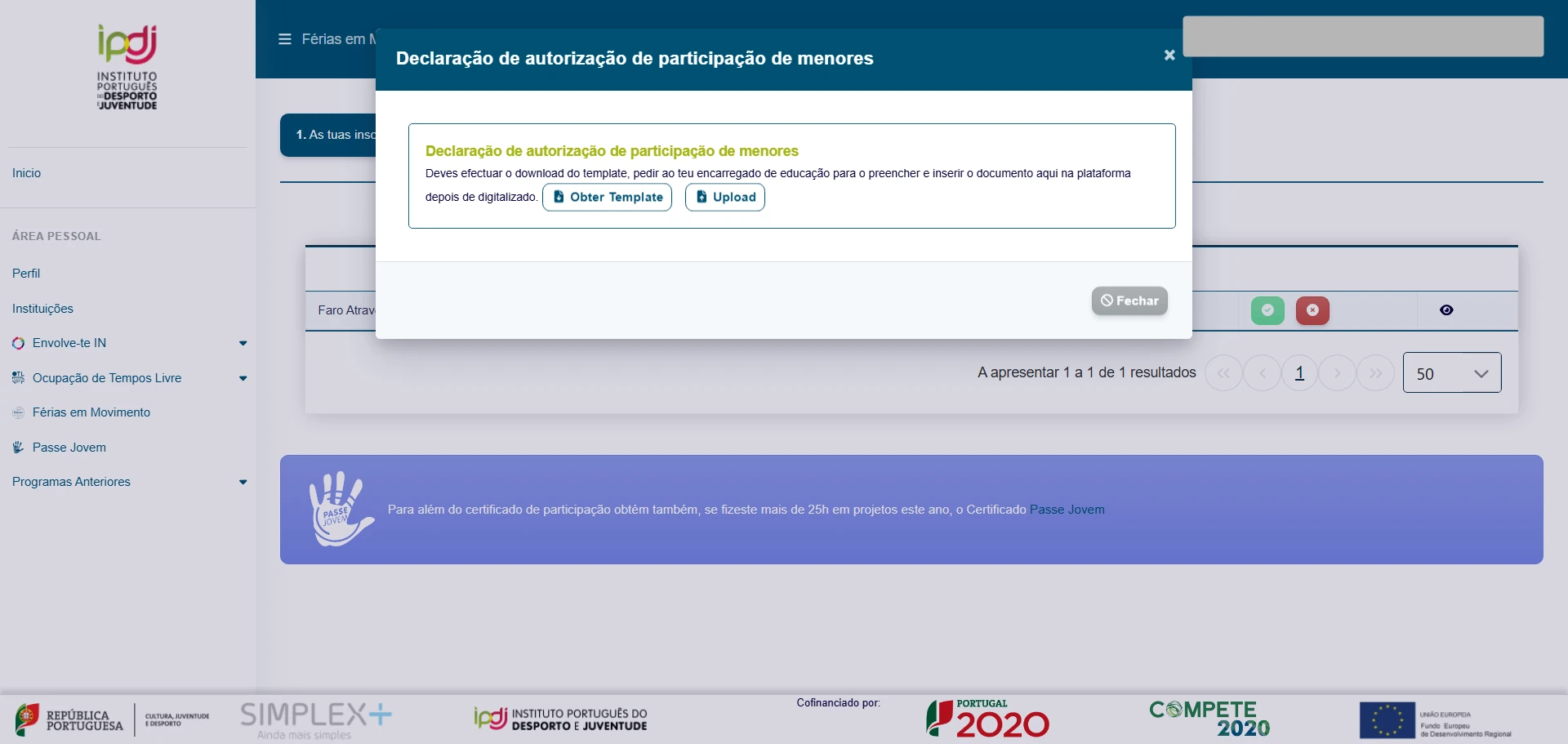Viewport: 1568px width, 744px height.
Task: Select the '1. As tuas insc' tab
Action: click(x=328, y=135)
